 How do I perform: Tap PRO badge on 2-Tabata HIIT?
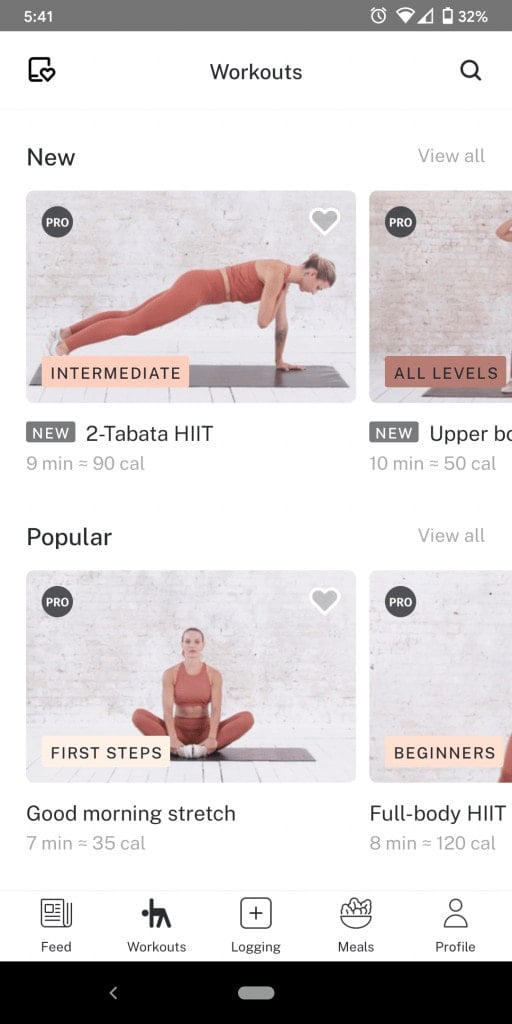(x=57, y=222)
